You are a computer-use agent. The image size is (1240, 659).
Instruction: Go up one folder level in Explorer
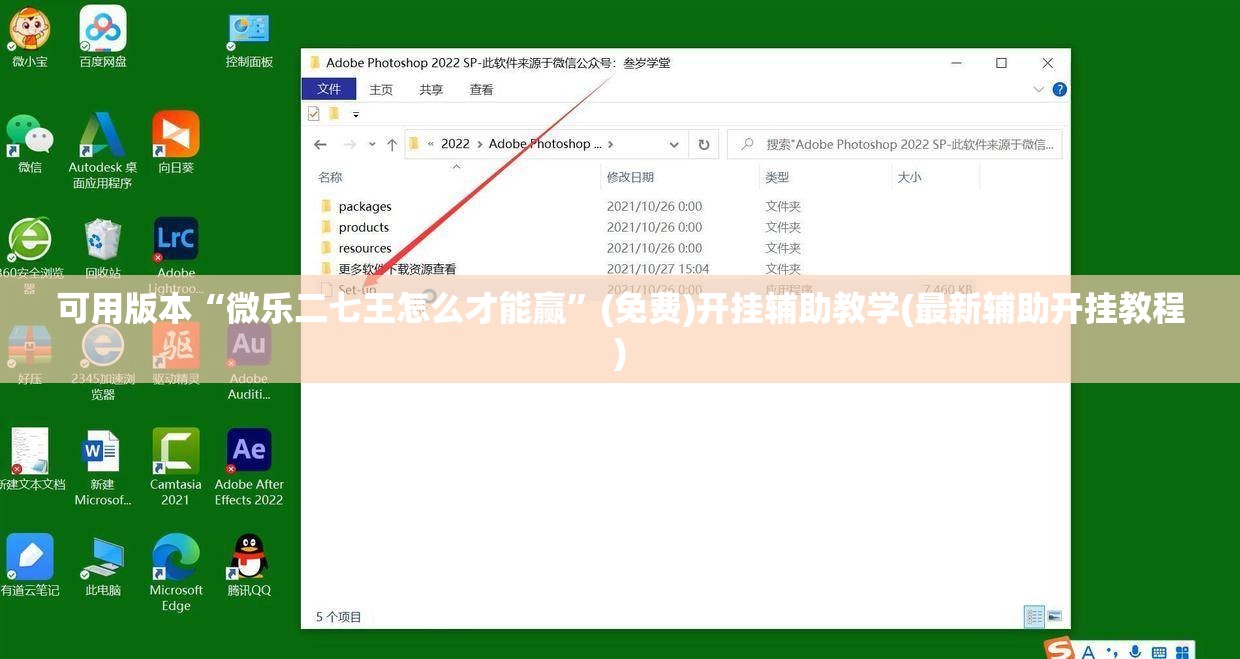(x=392, y=144)
